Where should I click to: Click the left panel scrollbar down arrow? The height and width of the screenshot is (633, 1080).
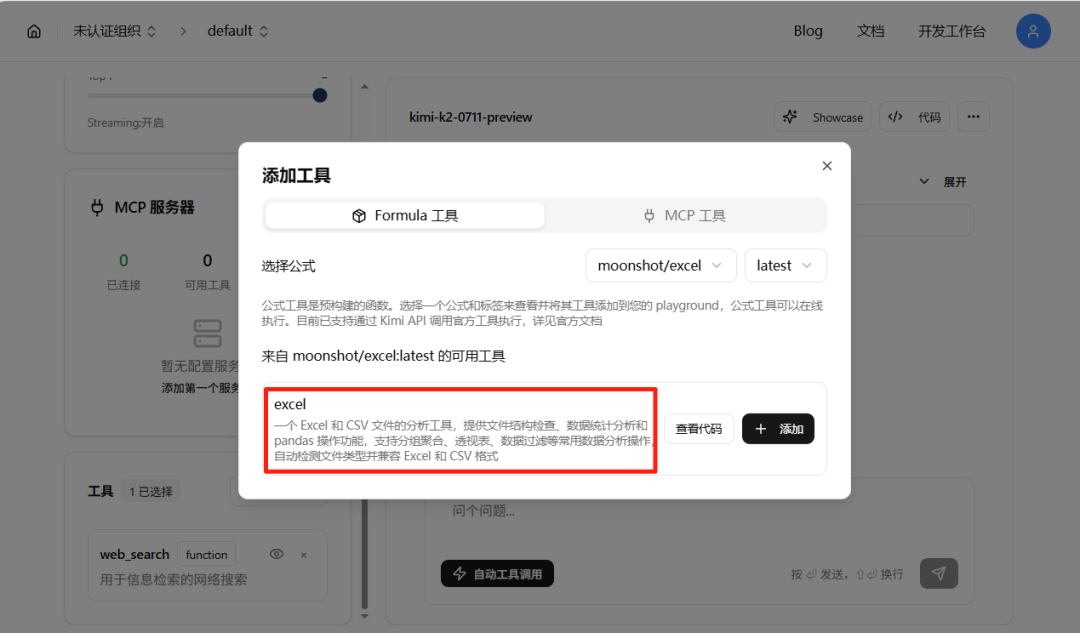coord(364,616)
